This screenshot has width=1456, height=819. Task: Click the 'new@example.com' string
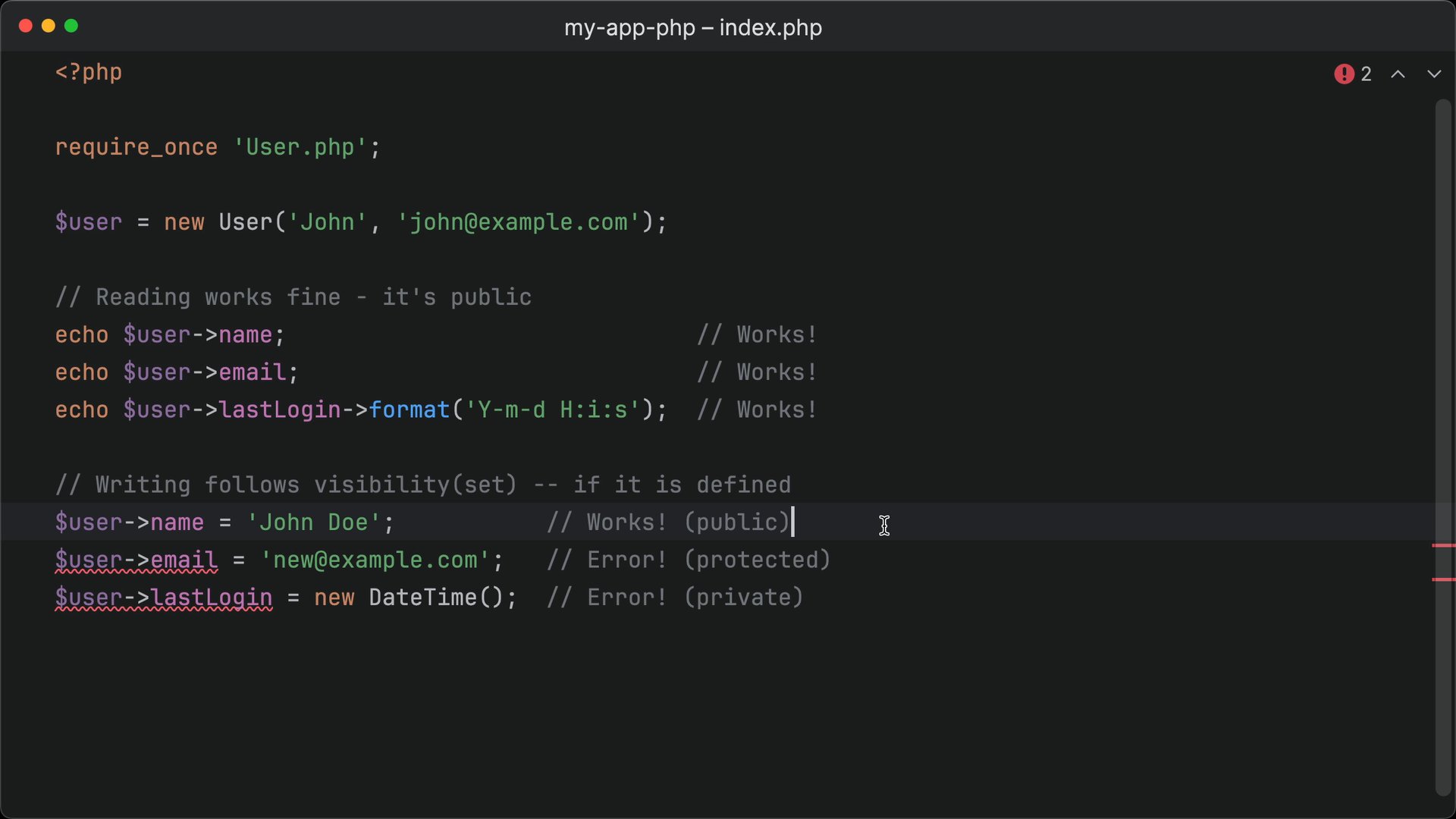[375, 560]
